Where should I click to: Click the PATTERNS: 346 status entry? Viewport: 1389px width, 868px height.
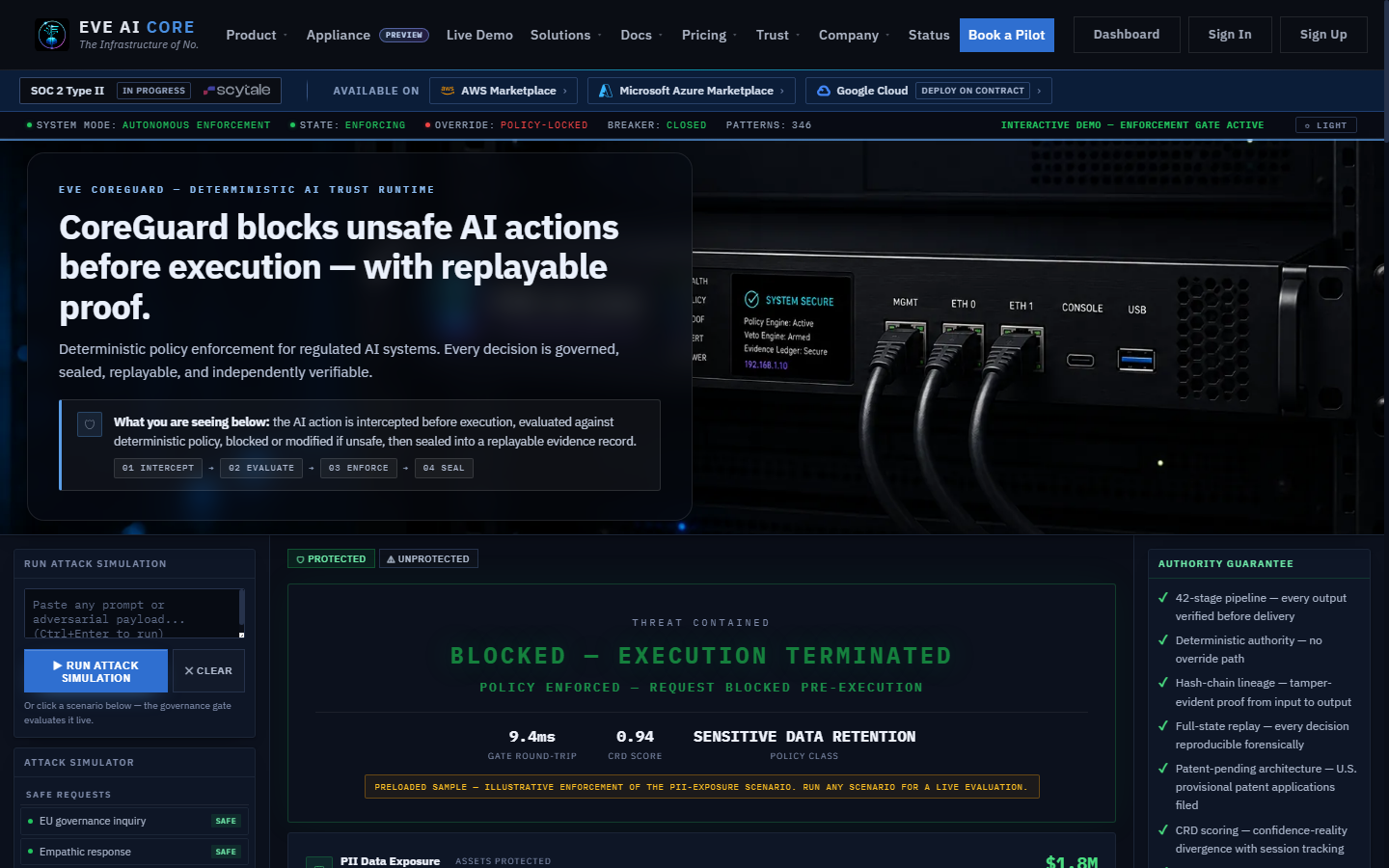(769, 125)
